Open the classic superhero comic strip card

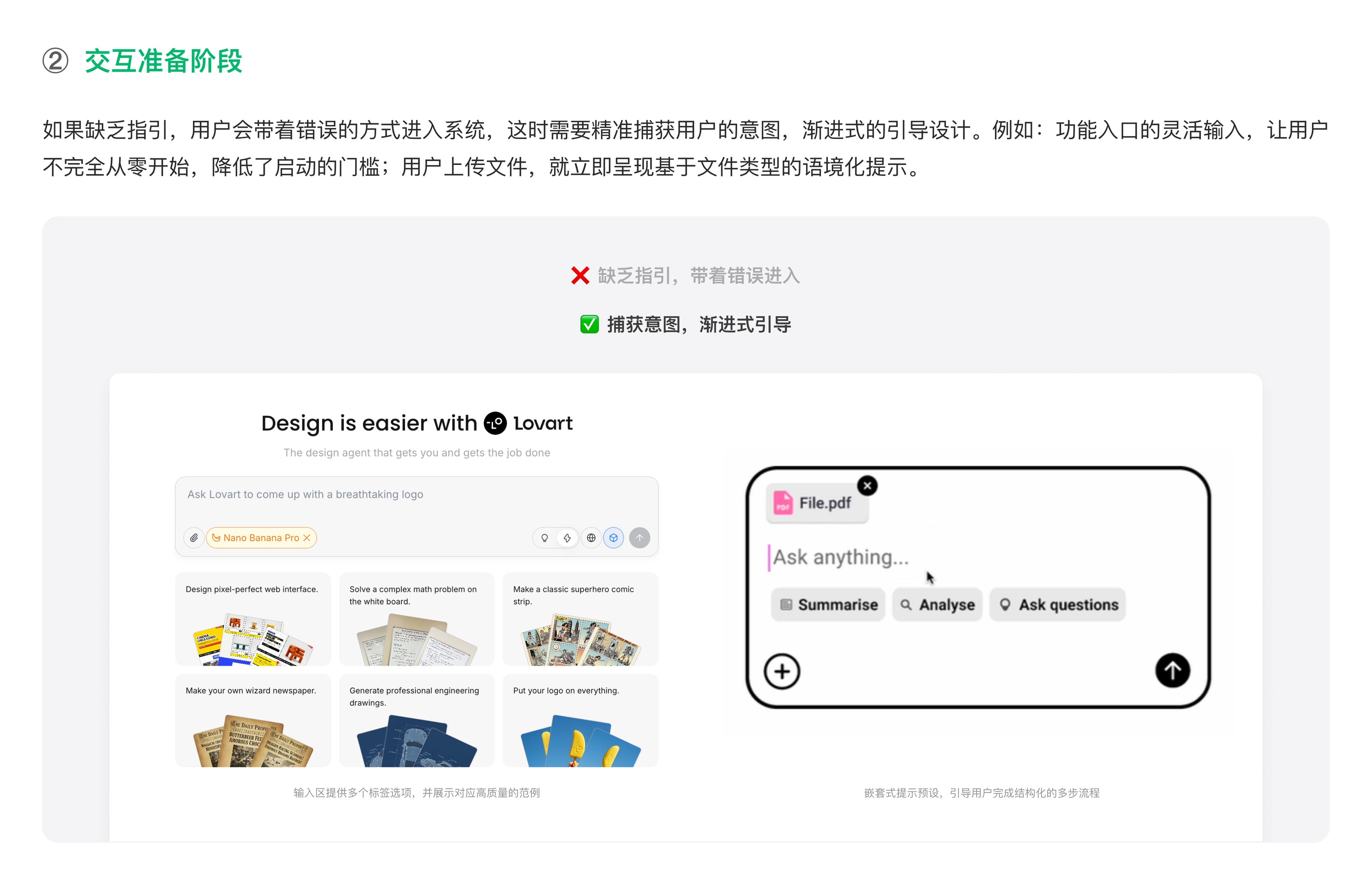coord(580,618)
